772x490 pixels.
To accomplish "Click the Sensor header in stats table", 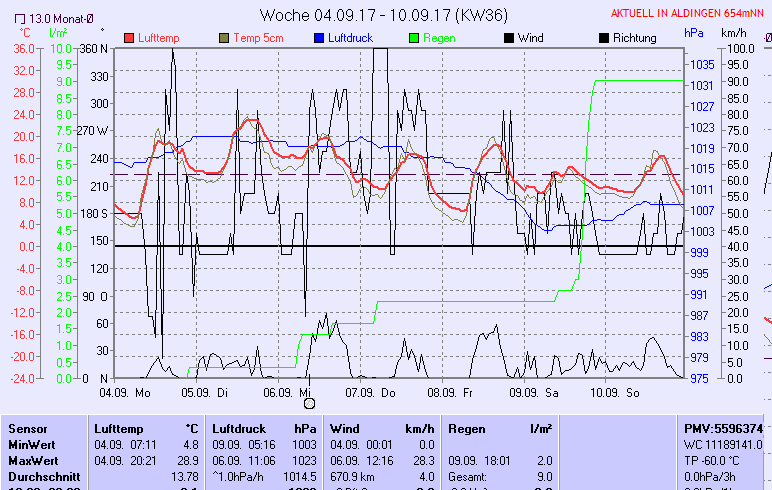I will pos(28,428).
